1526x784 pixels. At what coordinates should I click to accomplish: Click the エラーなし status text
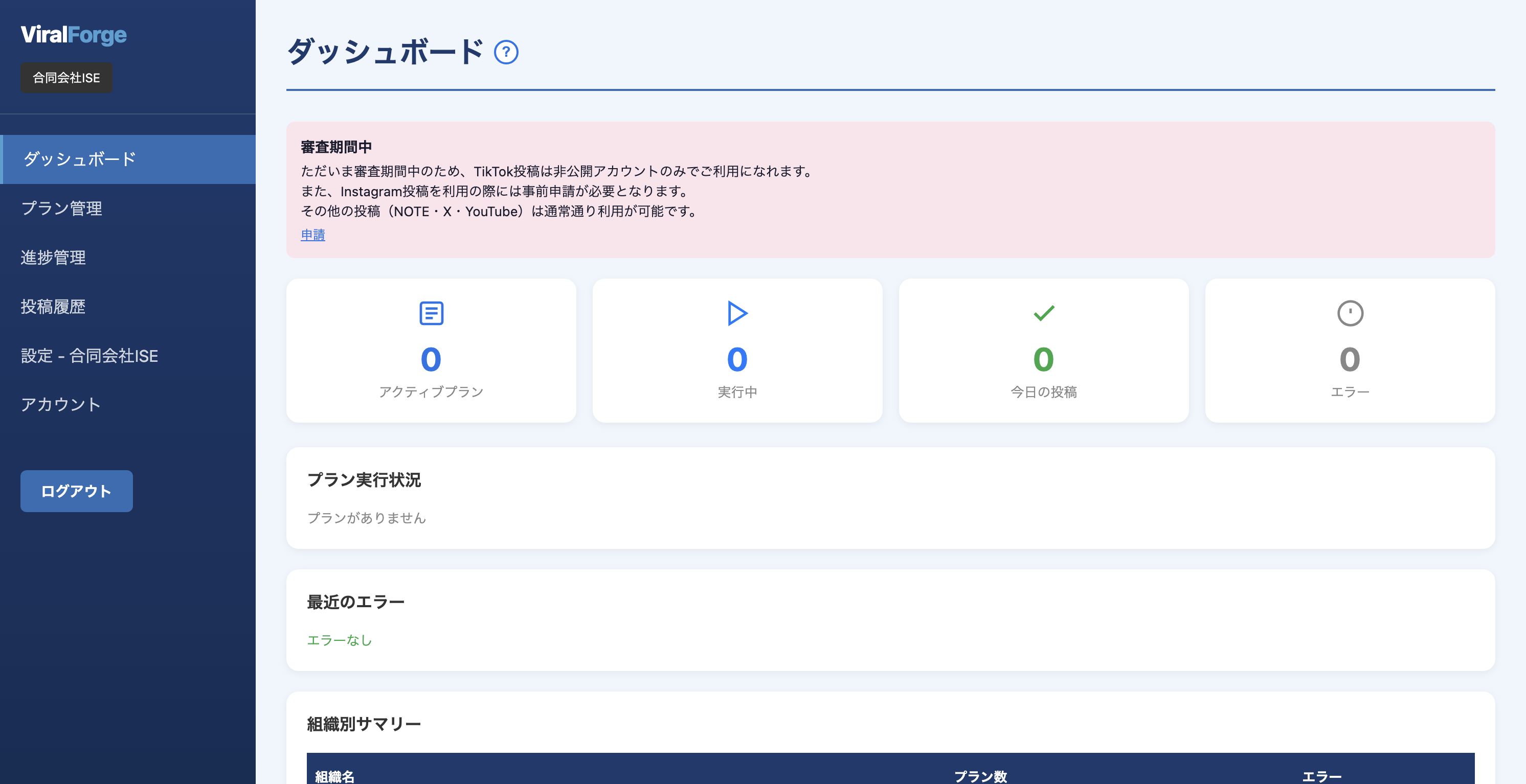click(x=339, y=639)
